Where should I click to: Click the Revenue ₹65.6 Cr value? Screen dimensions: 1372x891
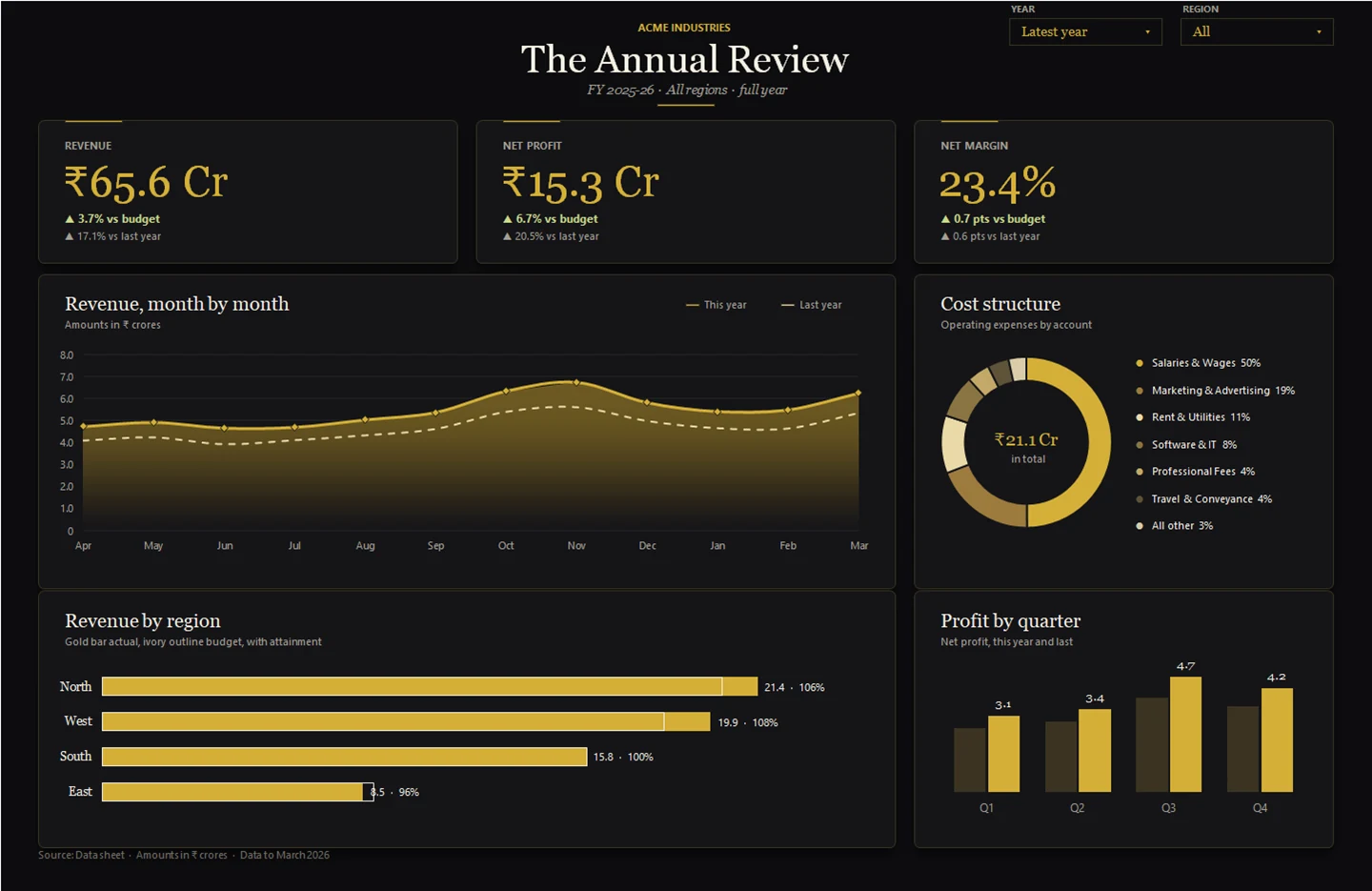pos(146,182)
